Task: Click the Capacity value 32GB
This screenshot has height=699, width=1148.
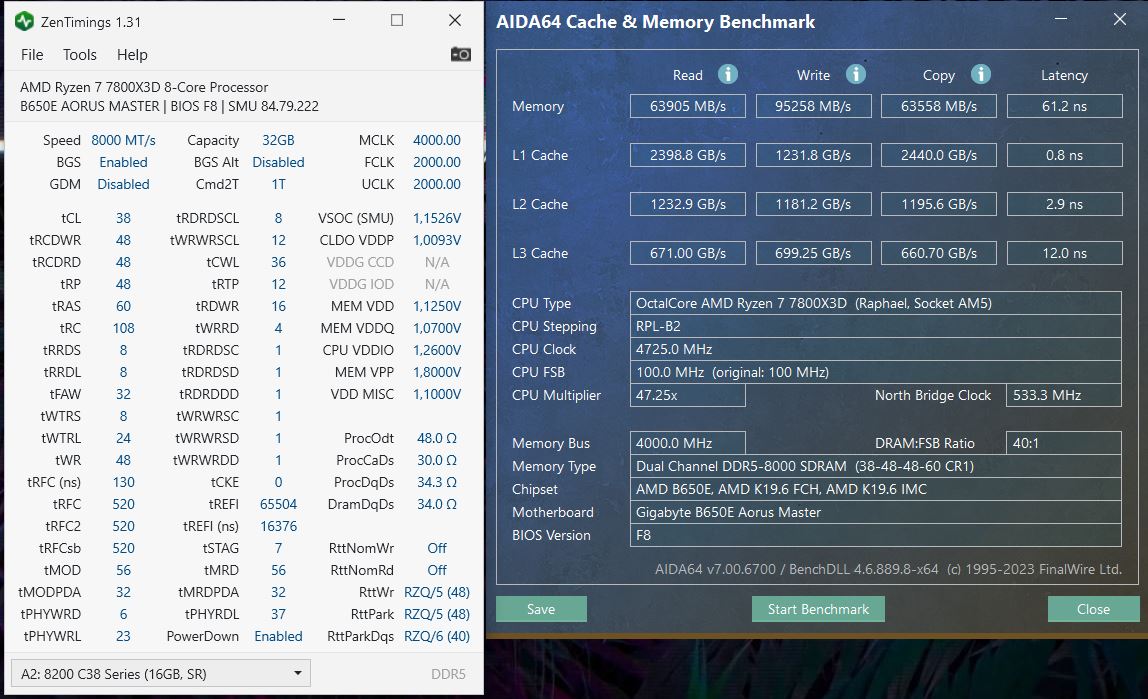Action: coord(278,141)
